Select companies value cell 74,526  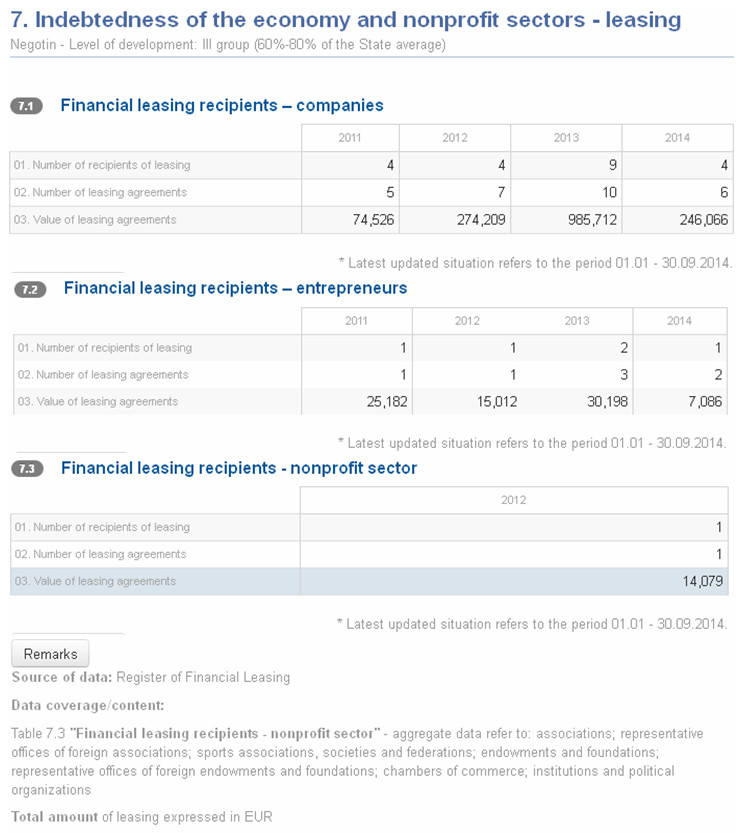[x=350, y=220]
